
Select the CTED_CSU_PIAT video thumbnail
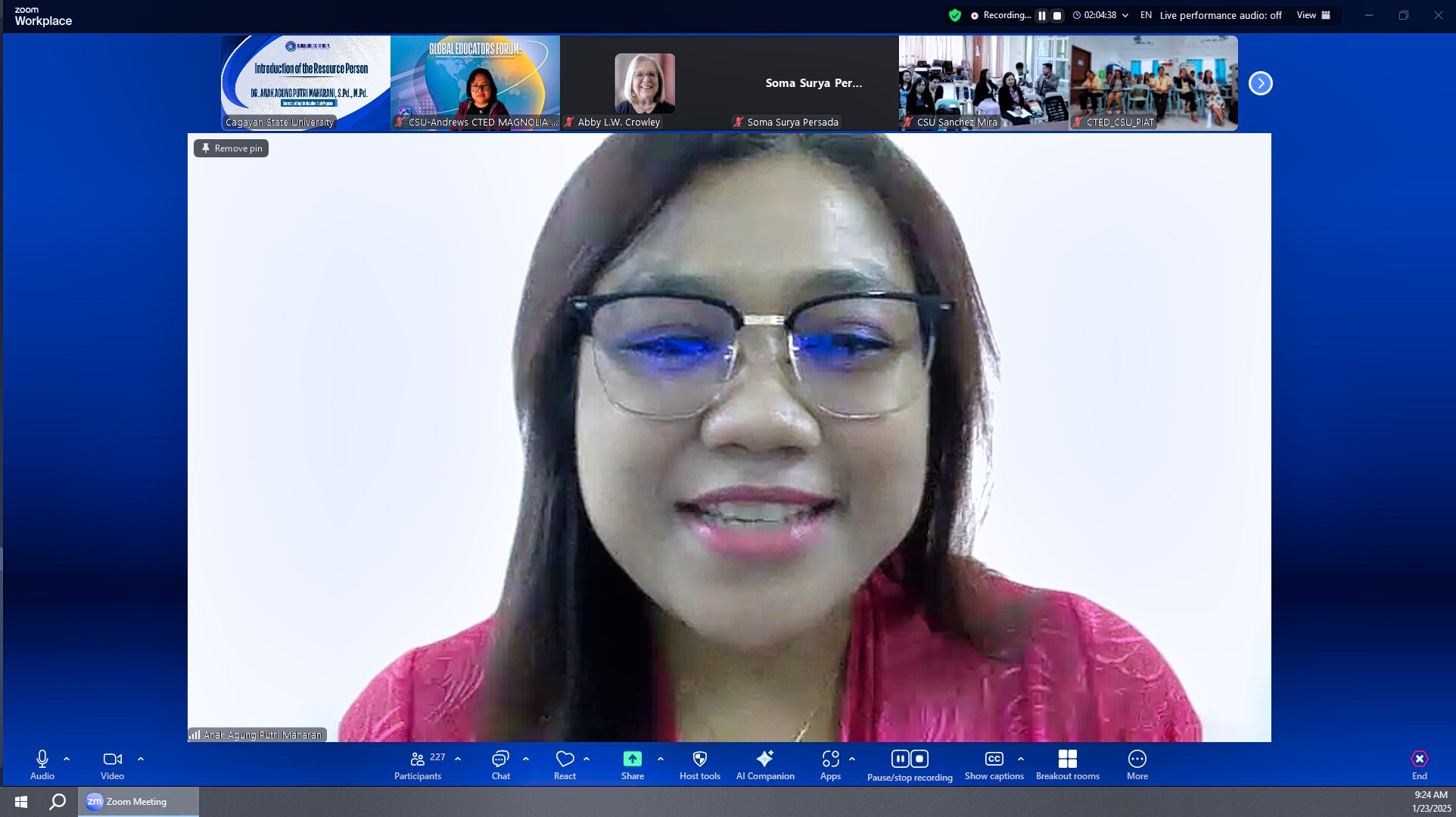pos(1153,83)
